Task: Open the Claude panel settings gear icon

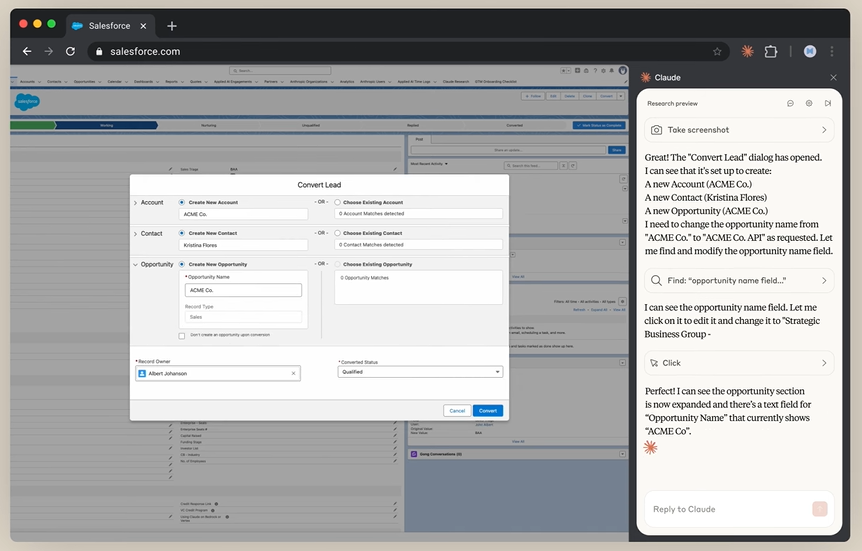Action: (809, 103)
